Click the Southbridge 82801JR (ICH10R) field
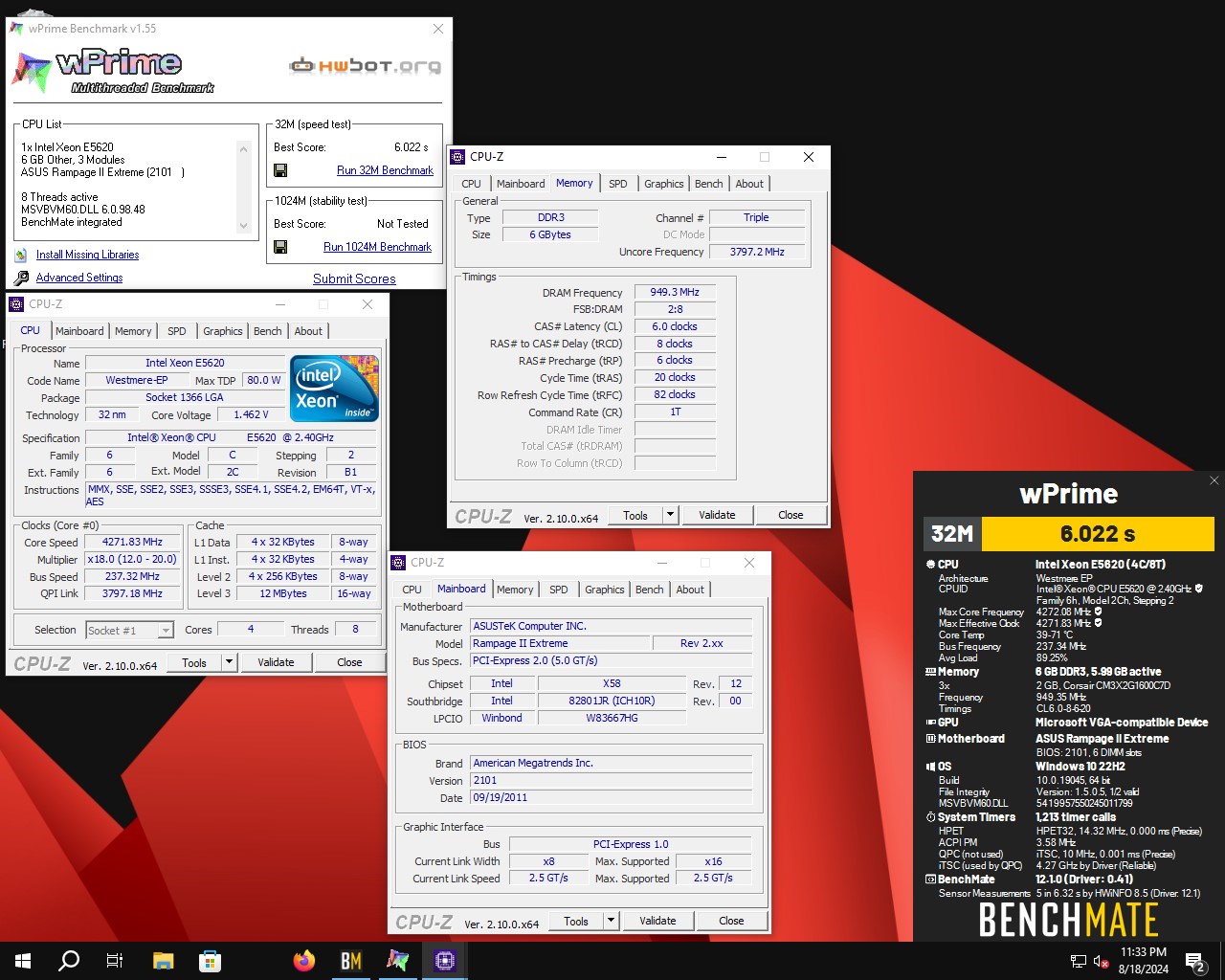Viewport: 1225px width, 980px height. [612, 701]
